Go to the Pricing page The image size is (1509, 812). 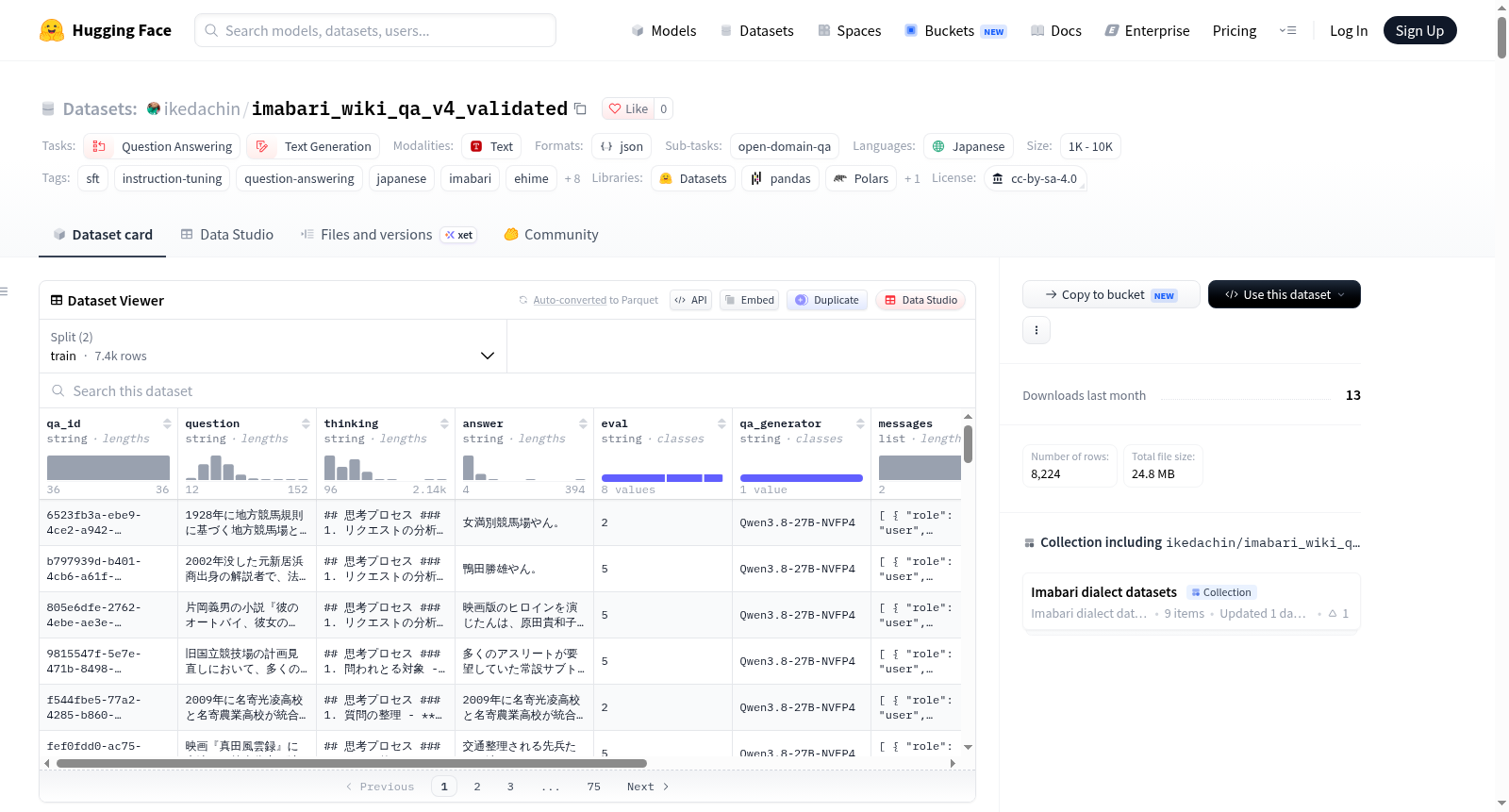click(x=1235, y=30)
